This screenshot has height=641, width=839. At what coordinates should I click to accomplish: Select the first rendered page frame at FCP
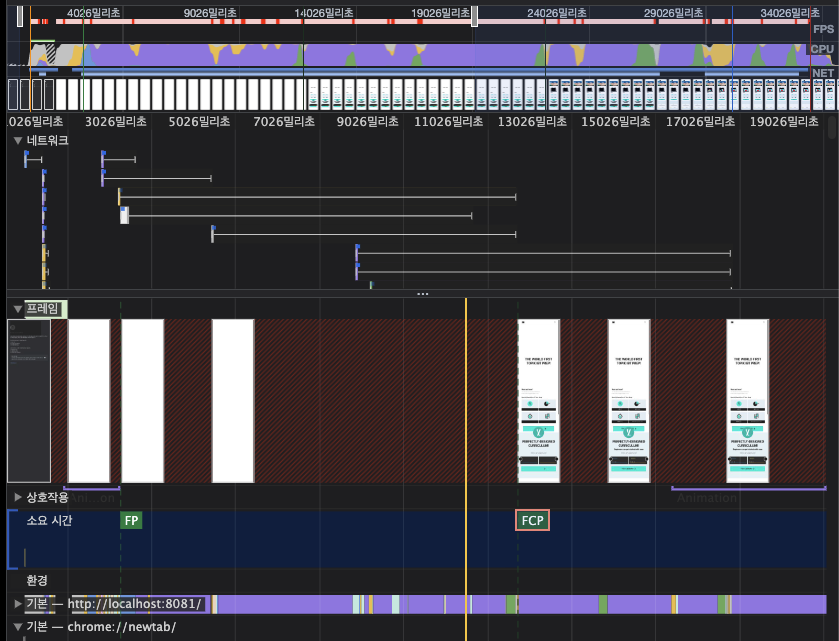pos(539,401)
